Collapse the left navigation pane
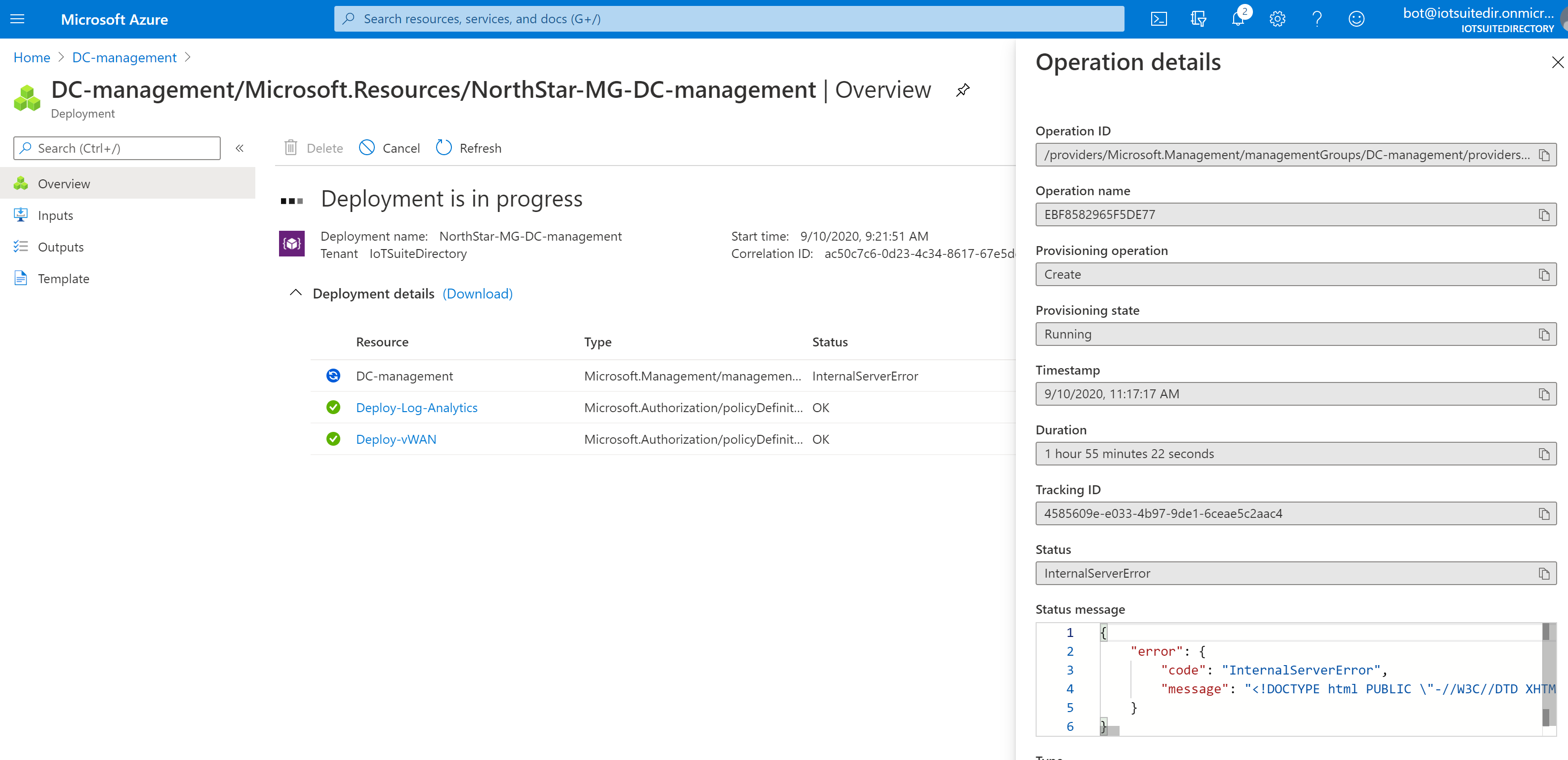This screenshot has width=1568, height=760. point(239,148)
